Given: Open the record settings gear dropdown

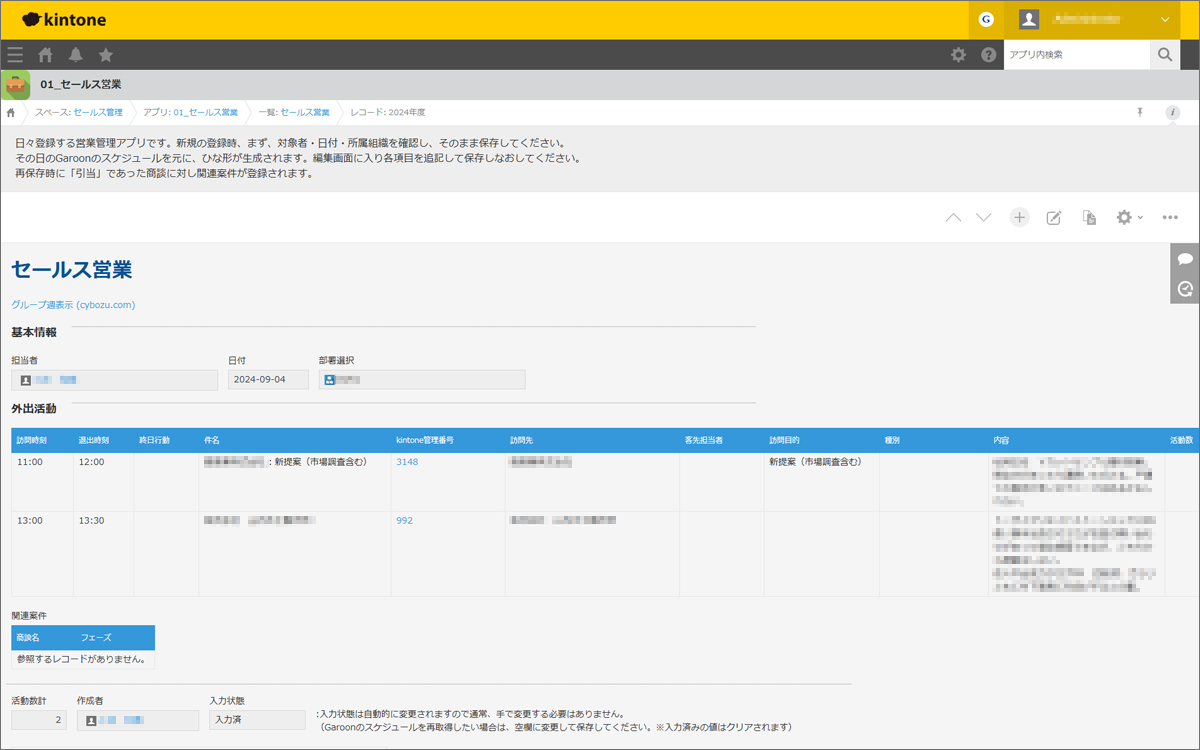Looking at the screenshot, I should pos(1128,218).
